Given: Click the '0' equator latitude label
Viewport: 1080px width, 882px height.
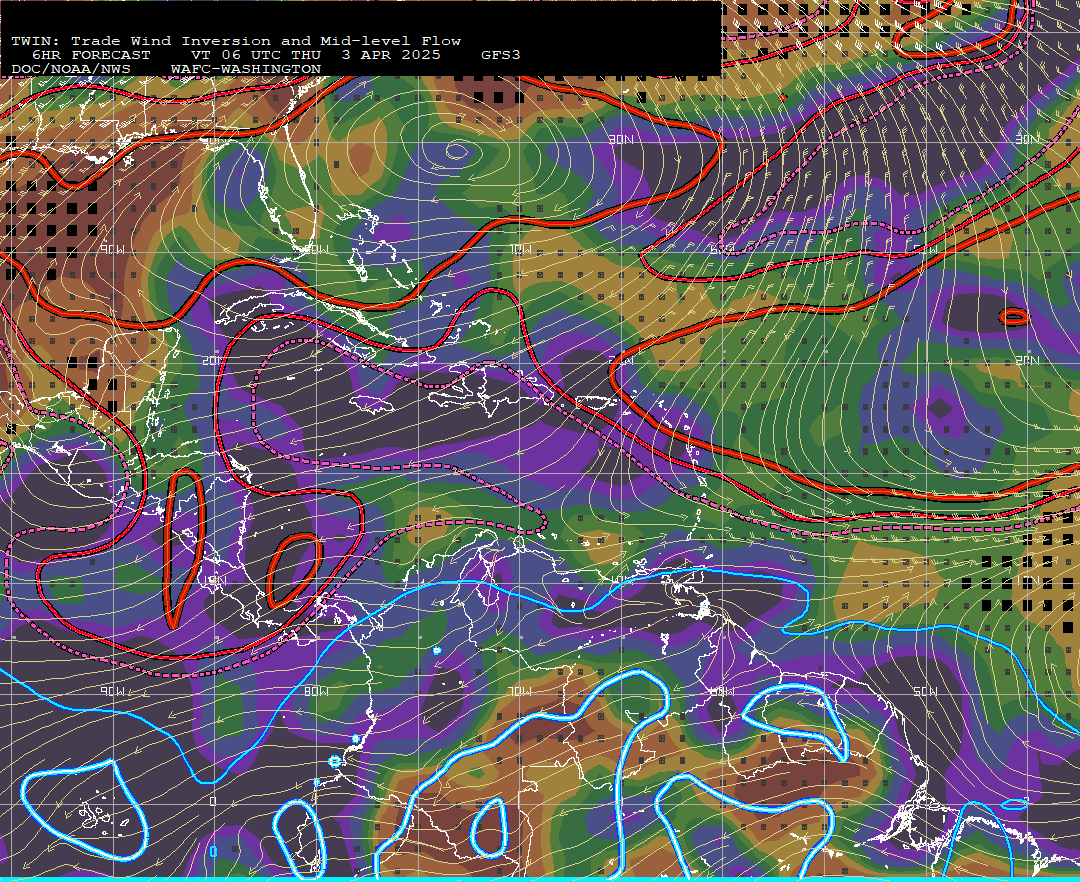Looking at the screenshot, I should [x=213, y=801].
